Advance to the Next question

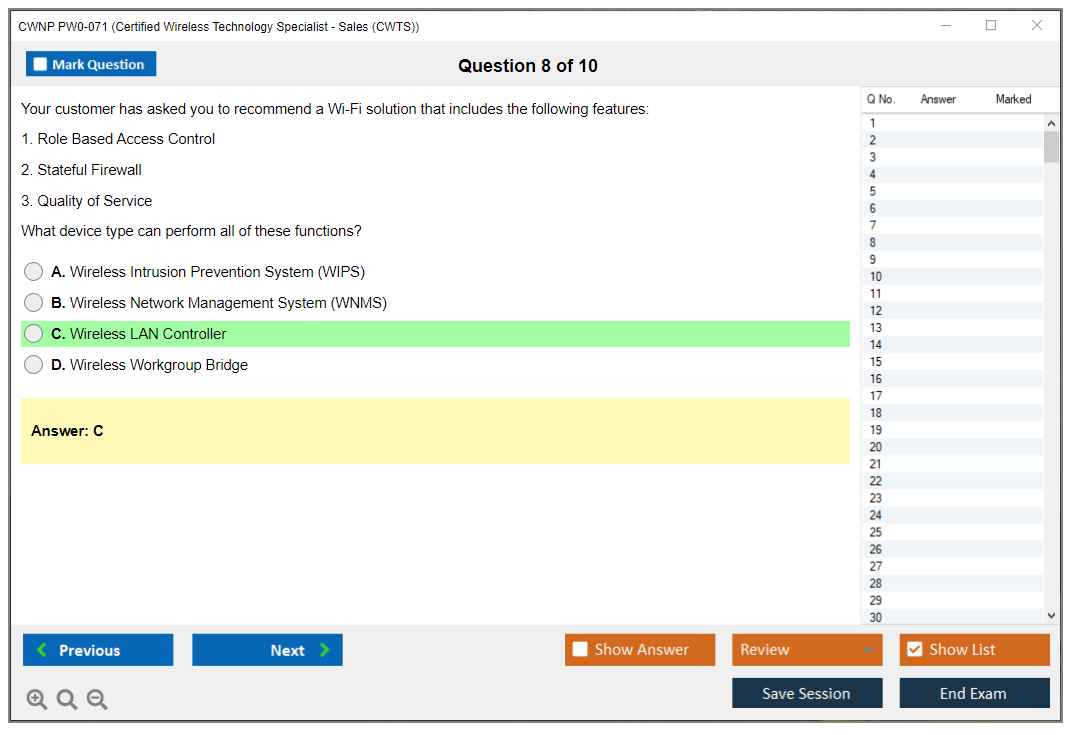tap(267, 650)
